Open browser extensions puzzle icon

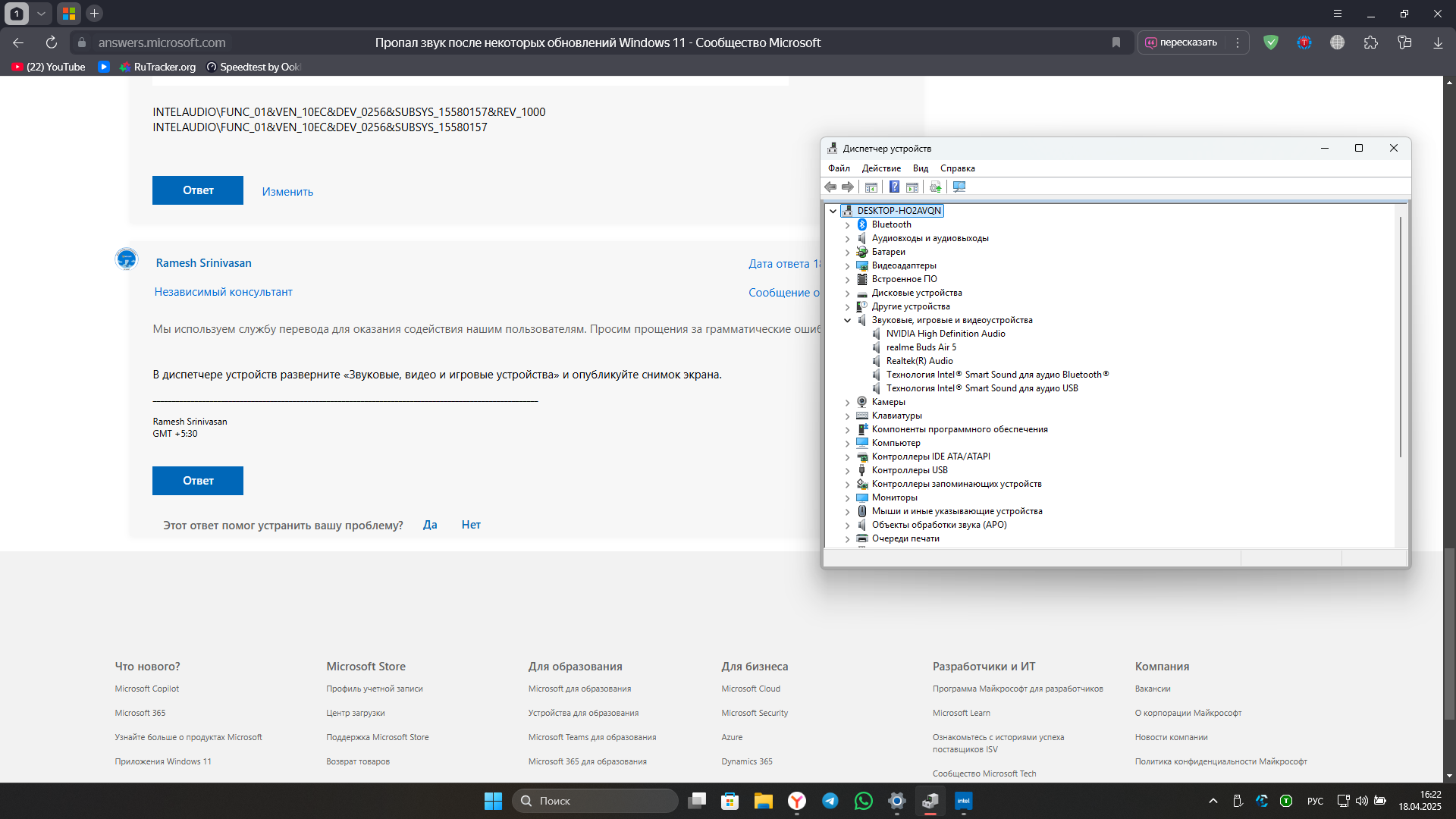(1371, 42)
